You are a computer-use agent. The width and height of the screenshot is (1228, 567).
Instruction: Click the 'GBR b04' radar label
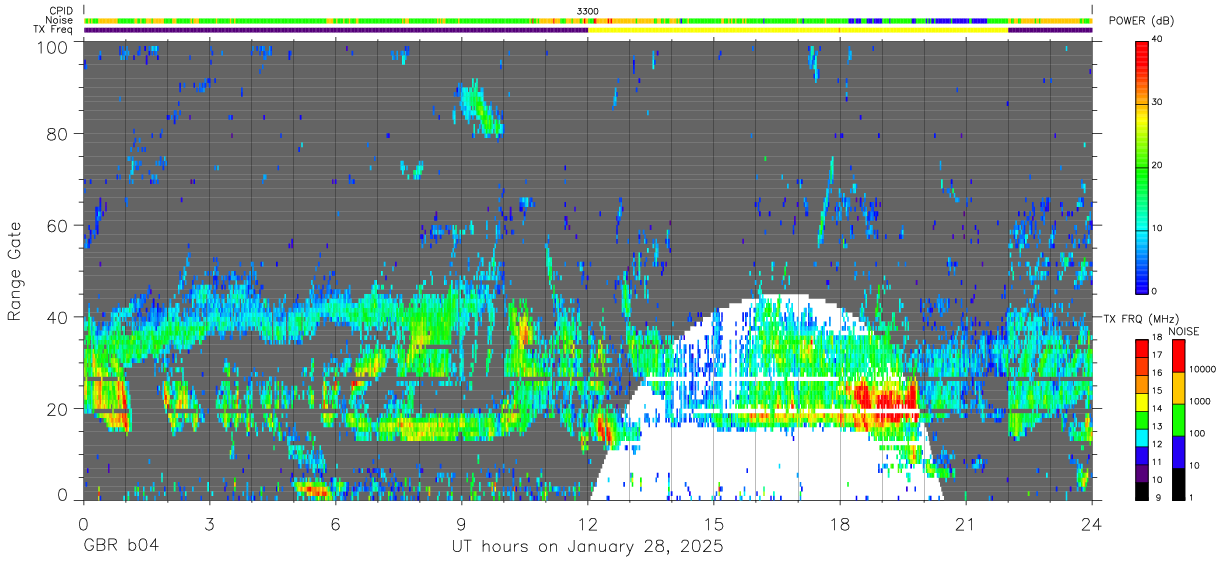(x=121, y=547)
